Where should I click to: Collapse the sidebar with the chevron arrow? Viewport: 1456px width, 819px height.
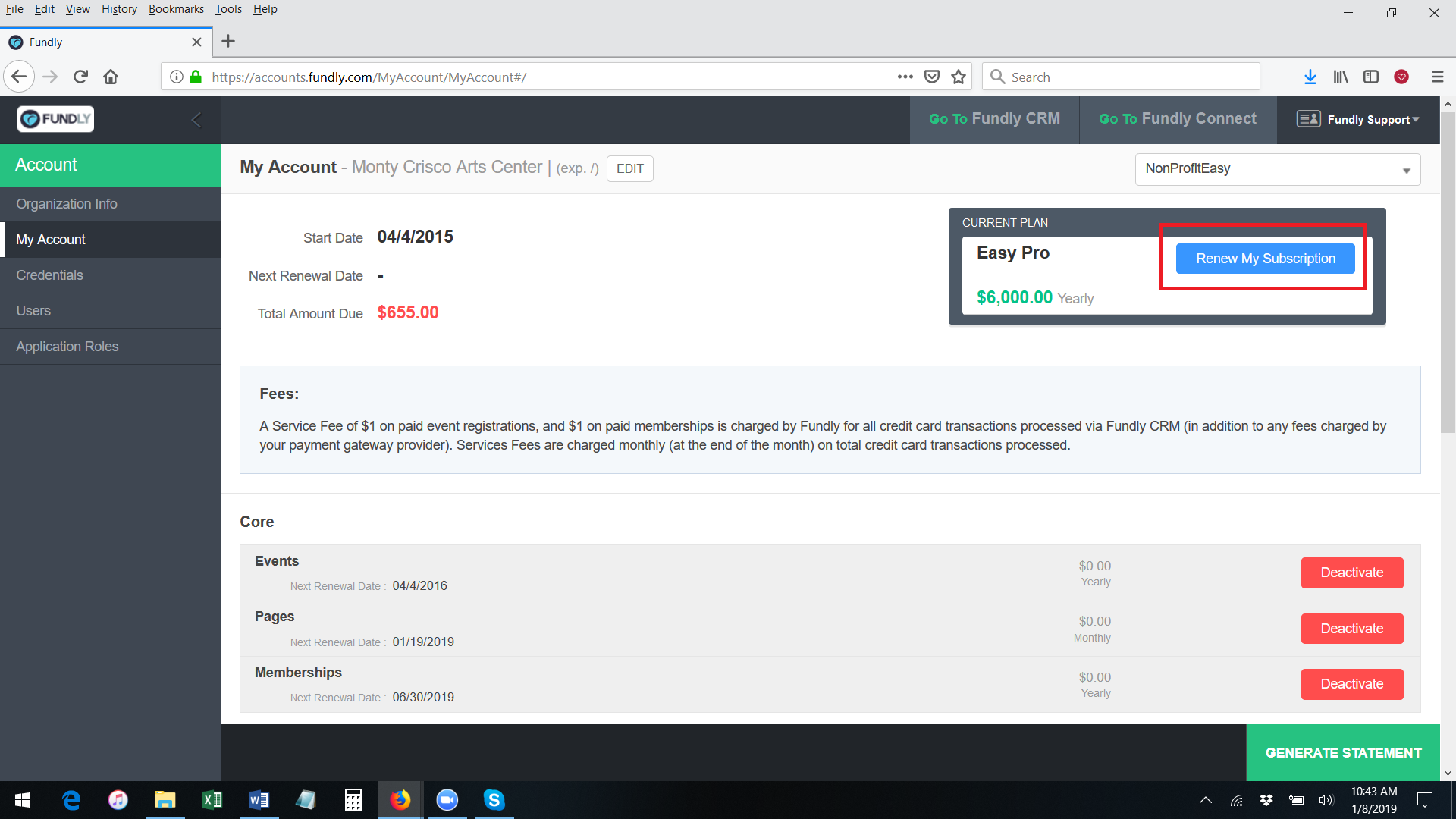196,120
